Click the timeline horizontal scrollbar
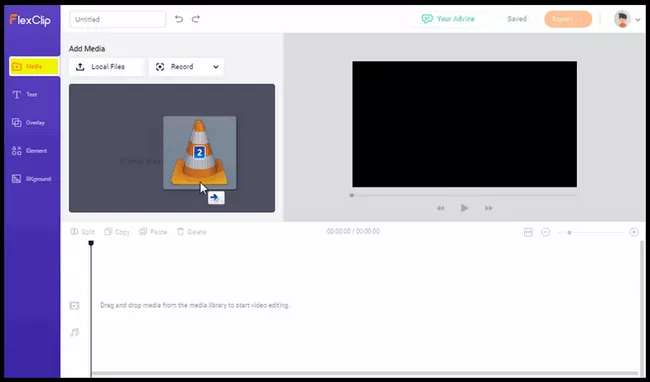650x382 pixels. point(365,373)
